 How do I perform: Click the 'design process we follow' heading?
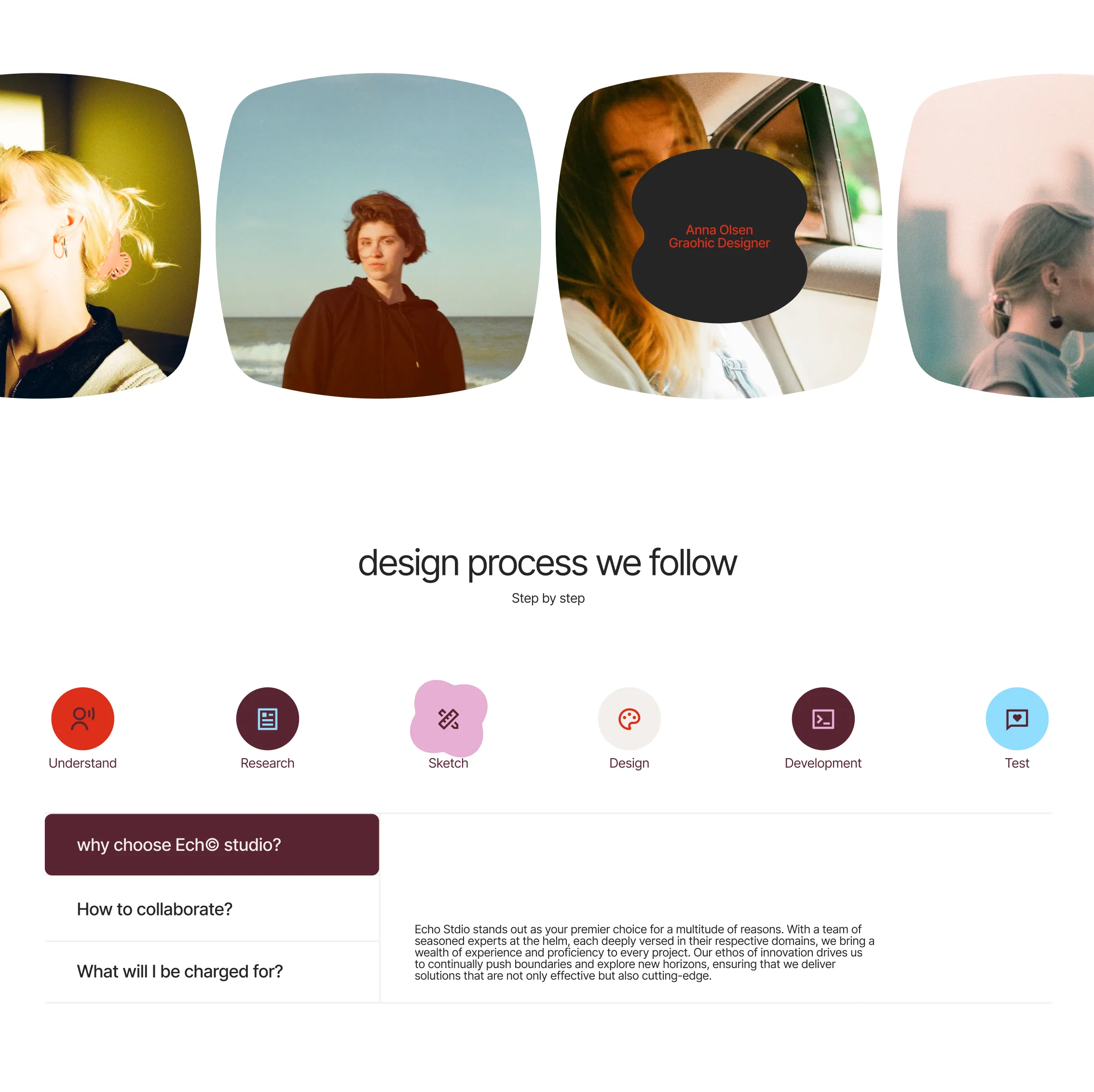click(547, 563)
